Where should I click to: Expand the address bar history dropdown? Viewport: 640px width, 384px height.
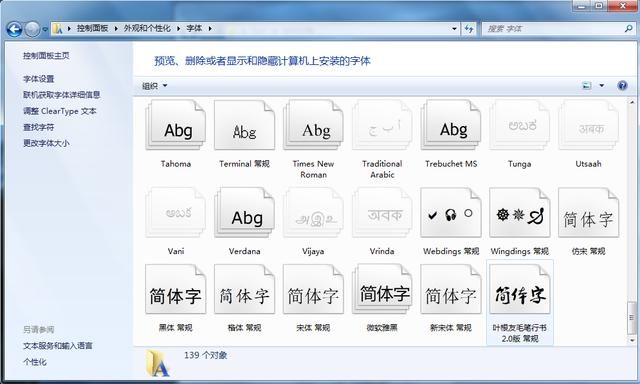pyautogui.click(x=454, y=29)
